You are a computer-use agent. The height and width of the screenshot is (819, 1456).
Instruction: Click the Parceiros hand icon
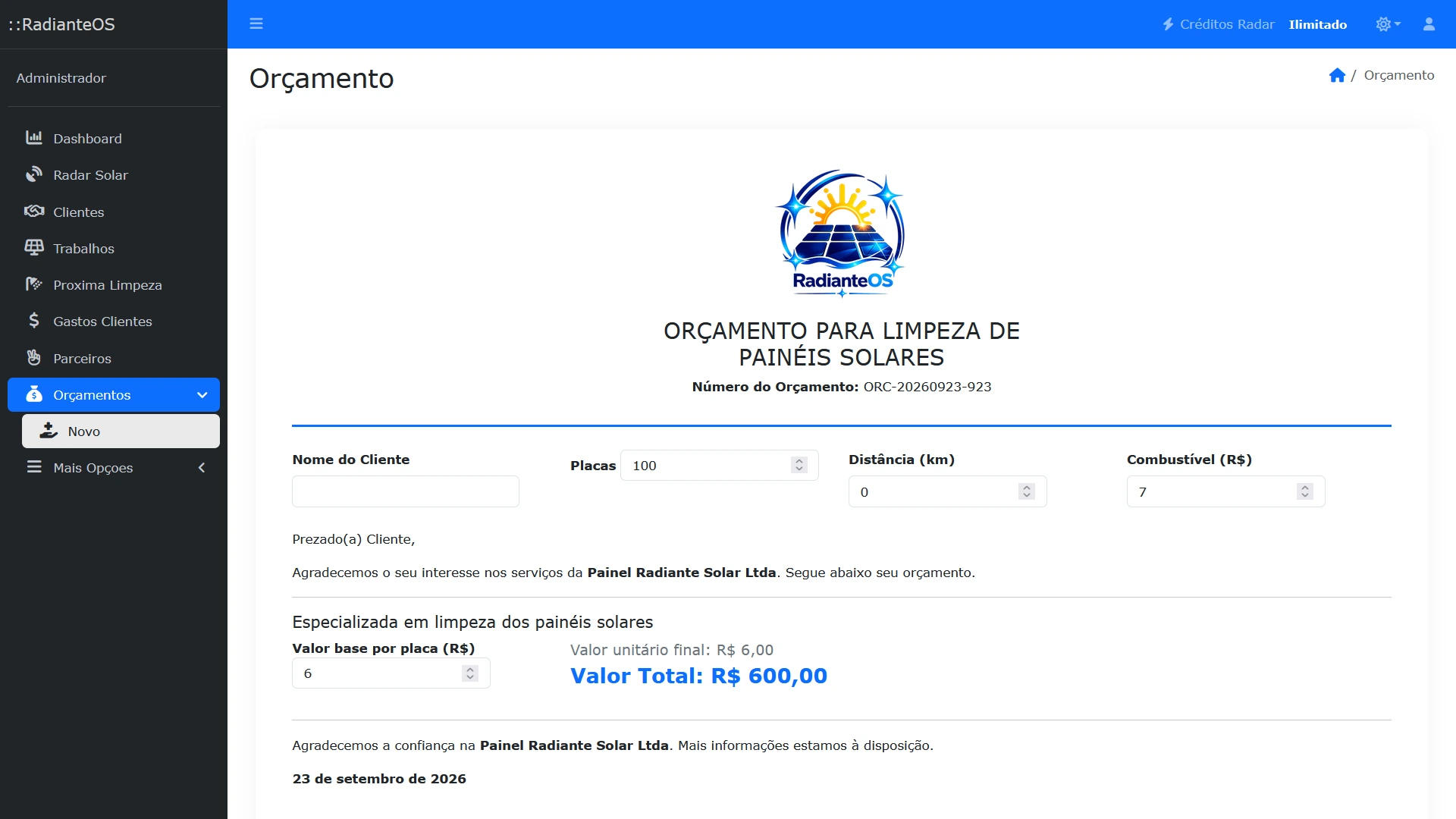pos(34,357)
